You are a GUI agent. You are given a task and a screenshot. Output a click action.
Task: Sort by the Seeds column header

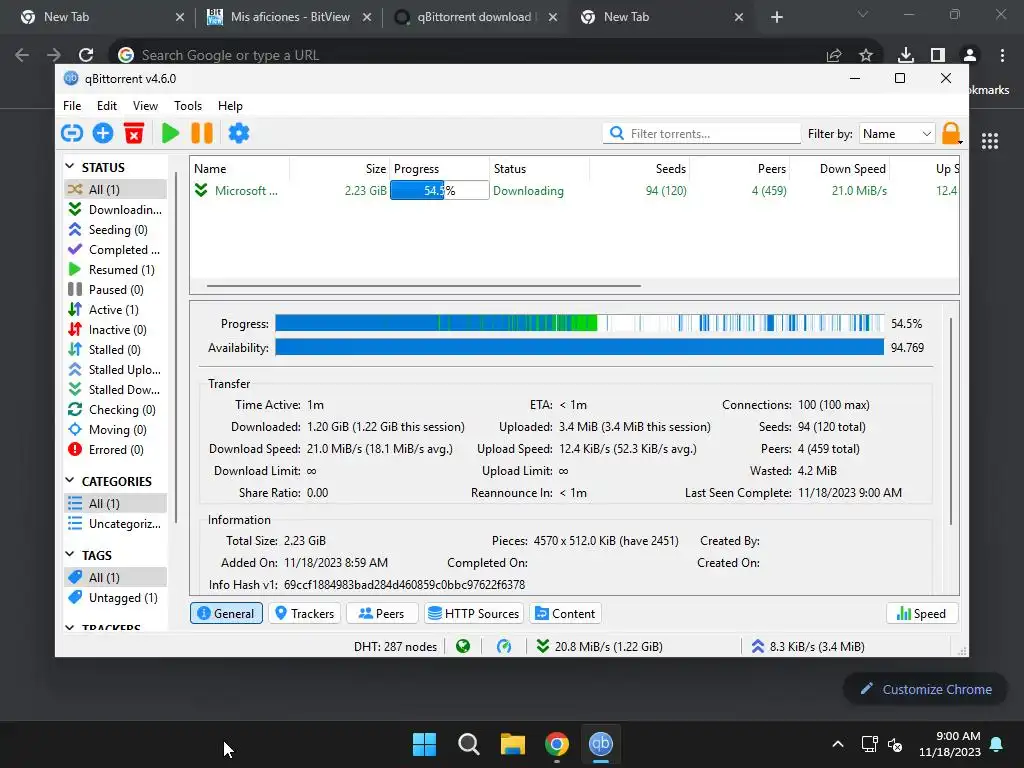tap(639, 168)
